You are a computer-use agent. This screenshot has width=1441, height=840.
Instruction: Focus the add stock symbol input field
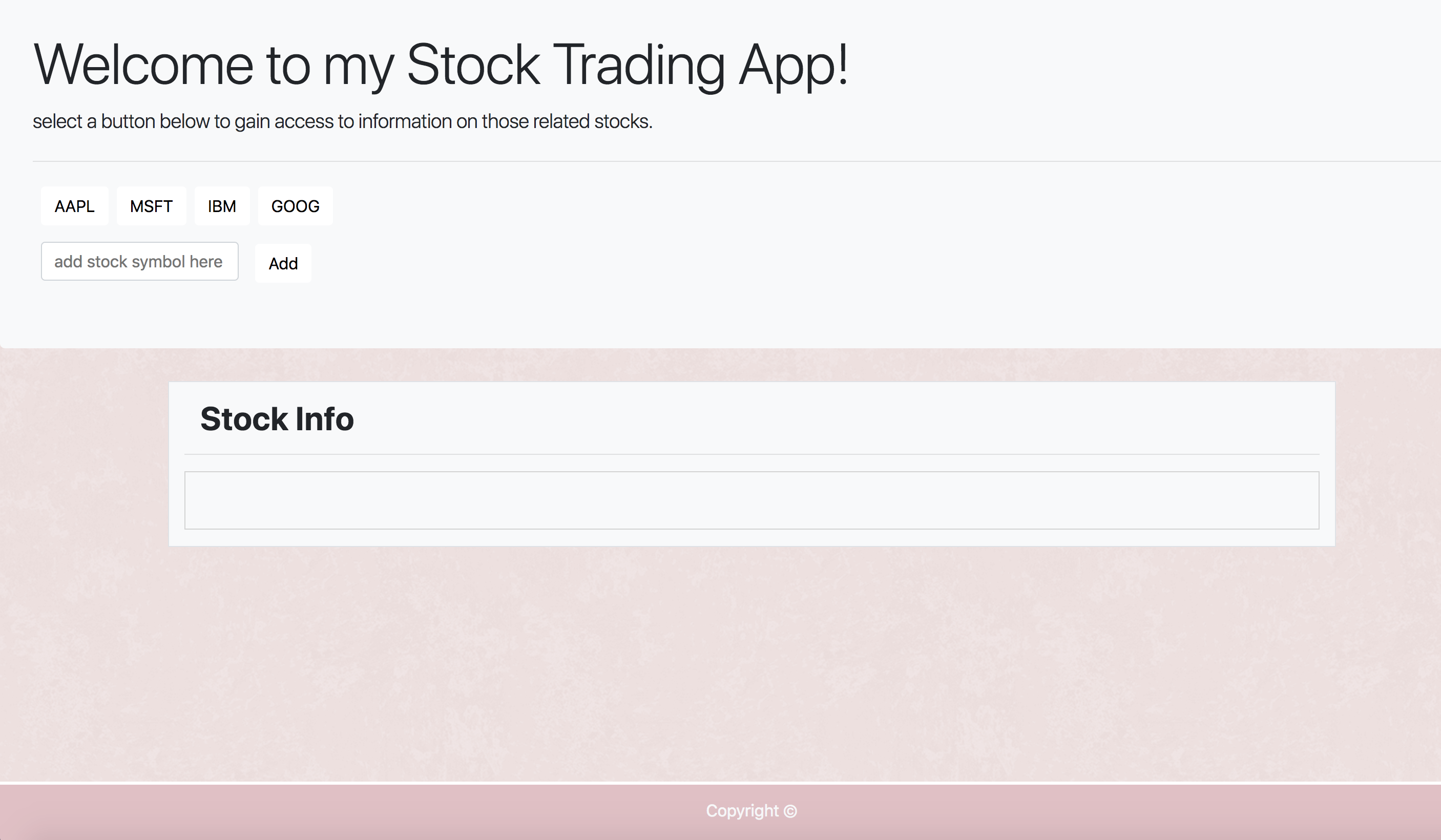(139, 261)
